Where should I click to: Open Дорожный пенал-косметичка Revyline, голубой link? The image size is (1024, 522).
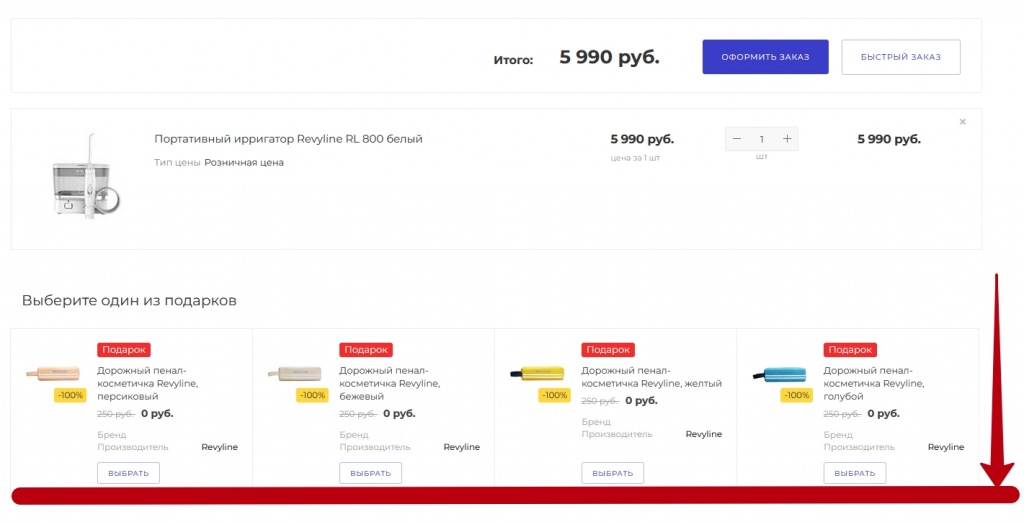[873, 383]
